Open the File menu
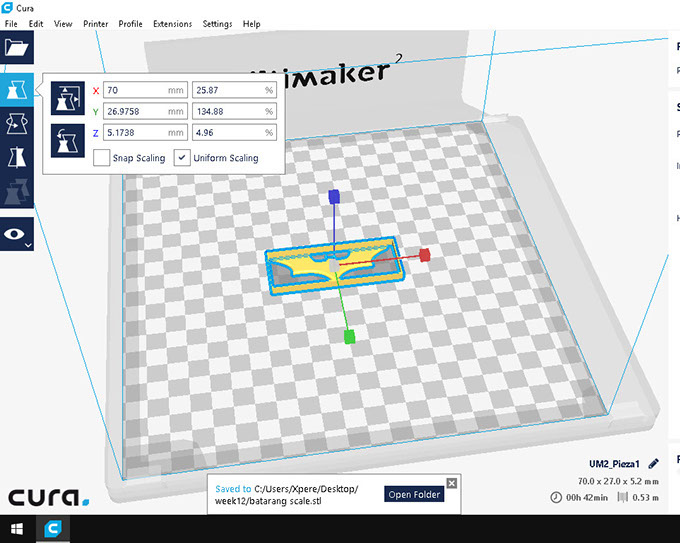The width and height of the screenshot is (680, 543). click(x=11, y=24)
